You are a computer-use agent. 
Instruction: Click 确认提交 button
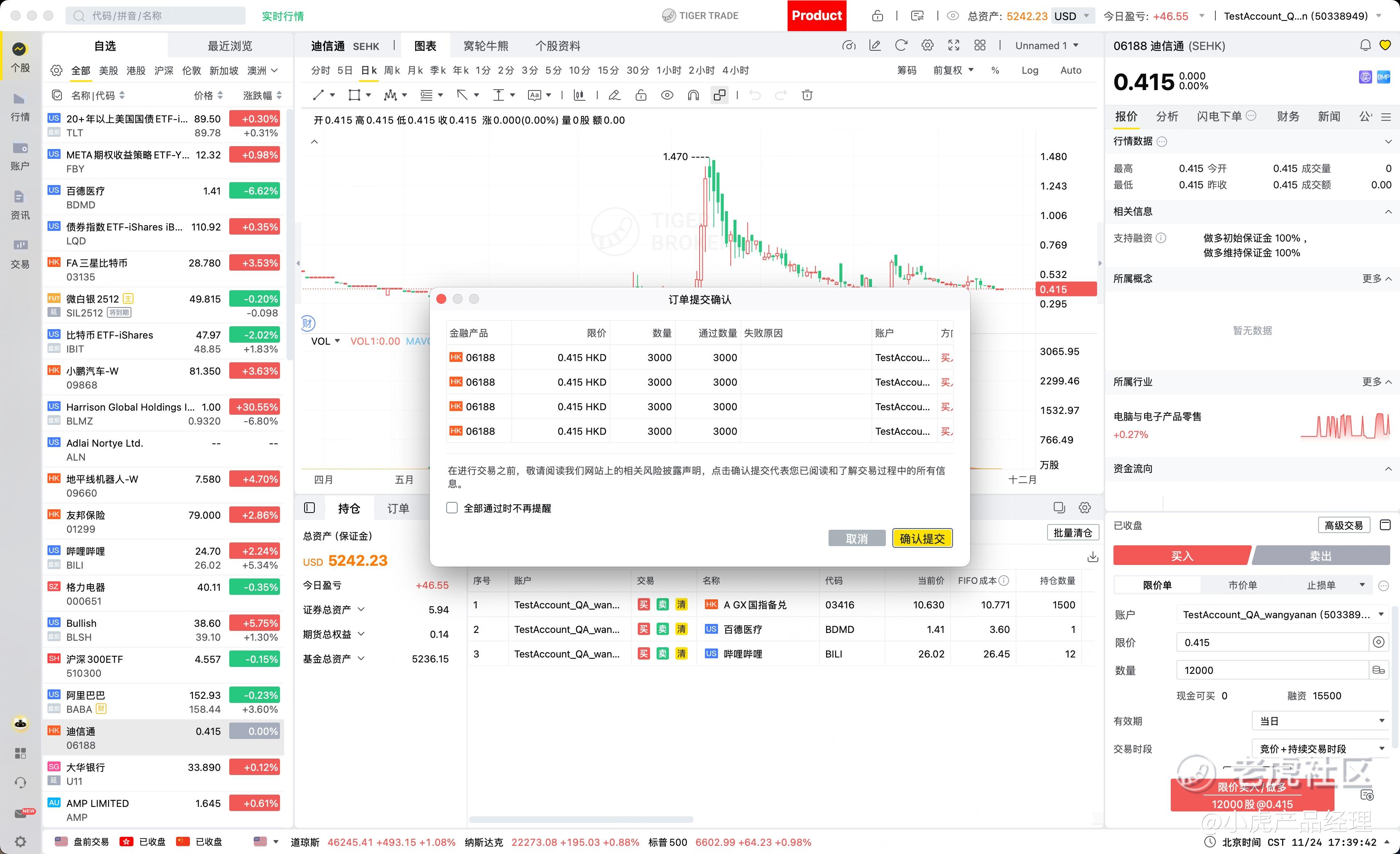click(921, 538)
